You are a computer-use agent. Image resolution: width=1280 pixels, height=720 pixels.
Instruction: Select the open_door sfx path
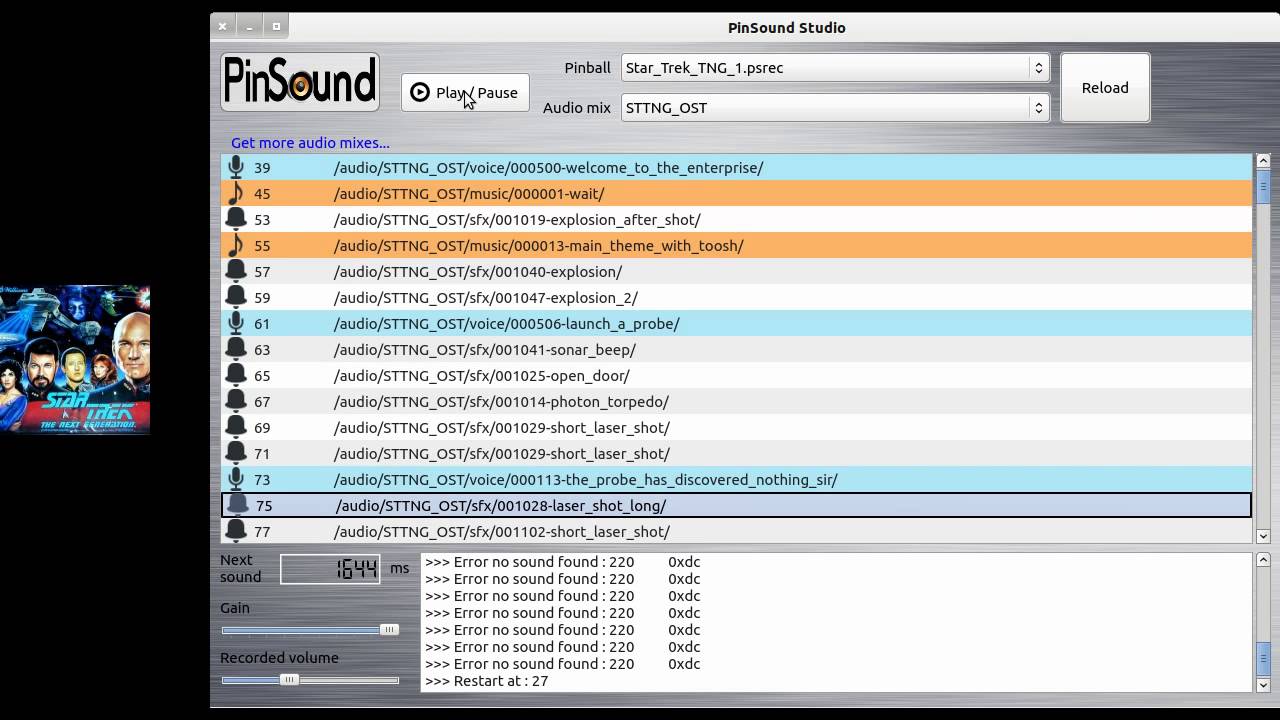click(x=482, y=376)
